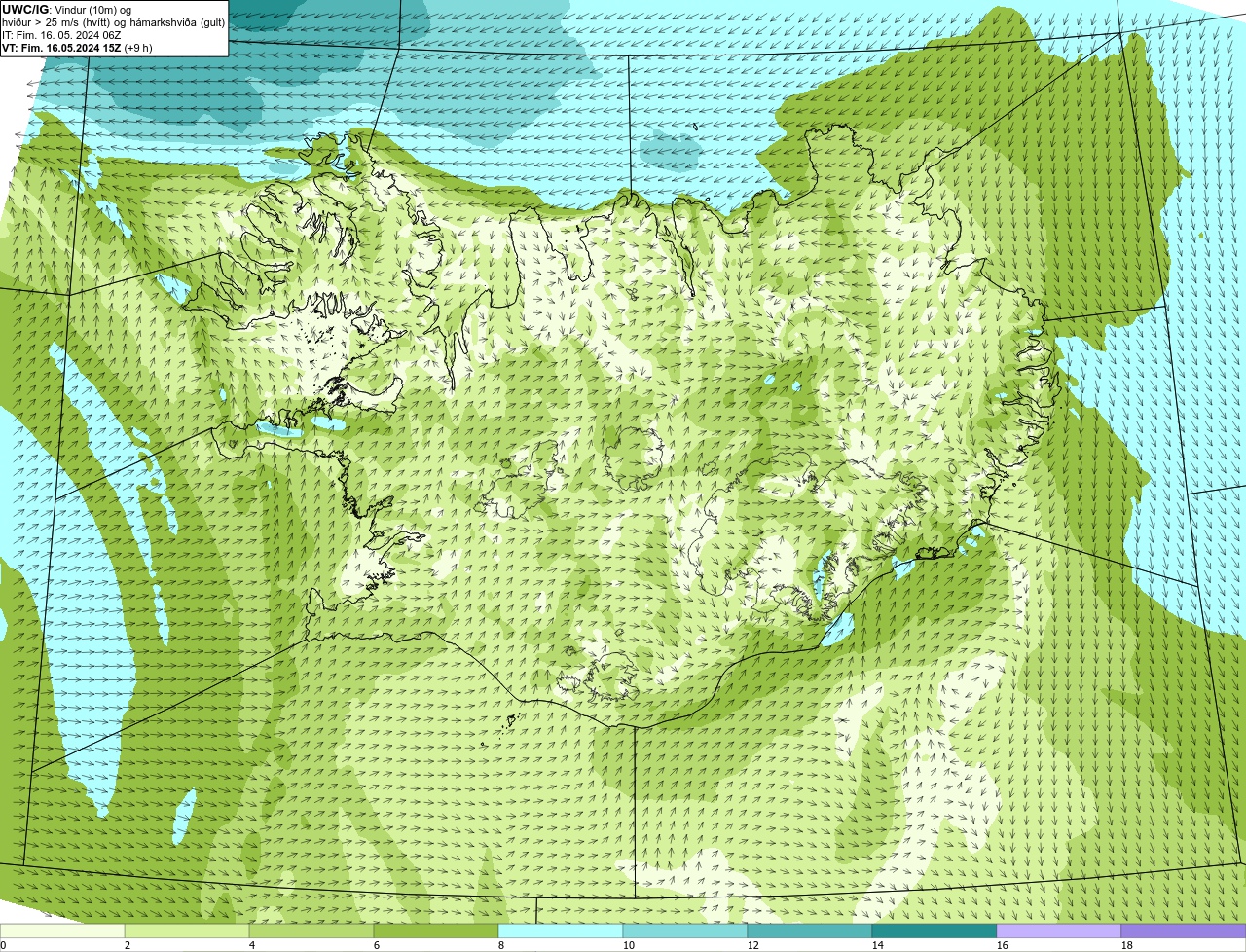Viewport: 1246px width, 952px height.
Task: Click the 14–16 m/s dark teal legend swatch
Action: point(934,931)
